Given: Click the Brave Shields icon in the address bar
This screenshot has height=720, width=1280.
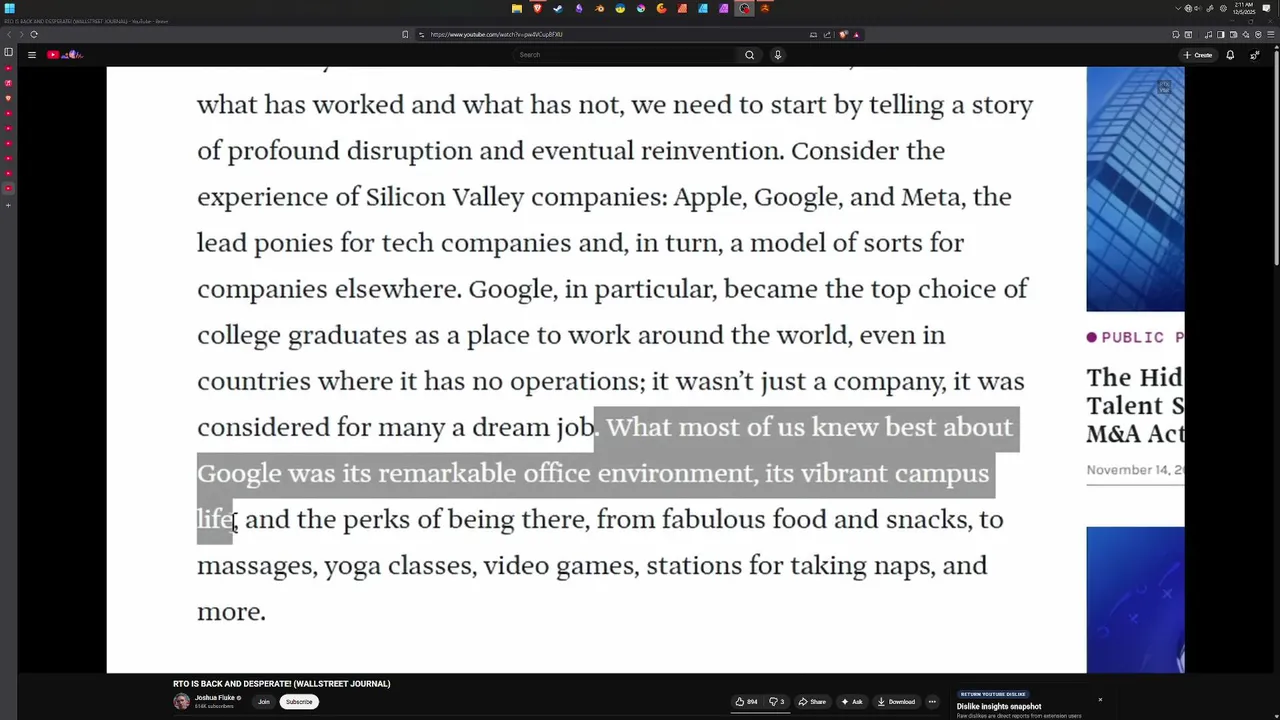Looking at the screenshot, I should tap(843, 34).
